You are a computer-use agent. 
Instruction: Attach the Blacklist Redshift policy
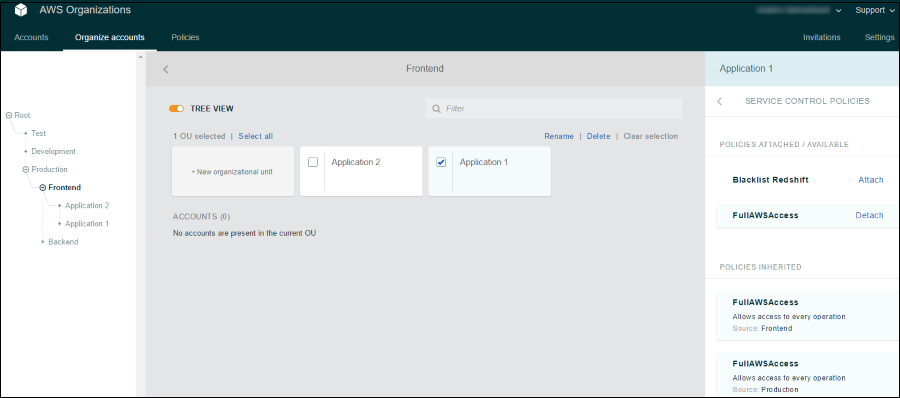click(x=871, y=180)
